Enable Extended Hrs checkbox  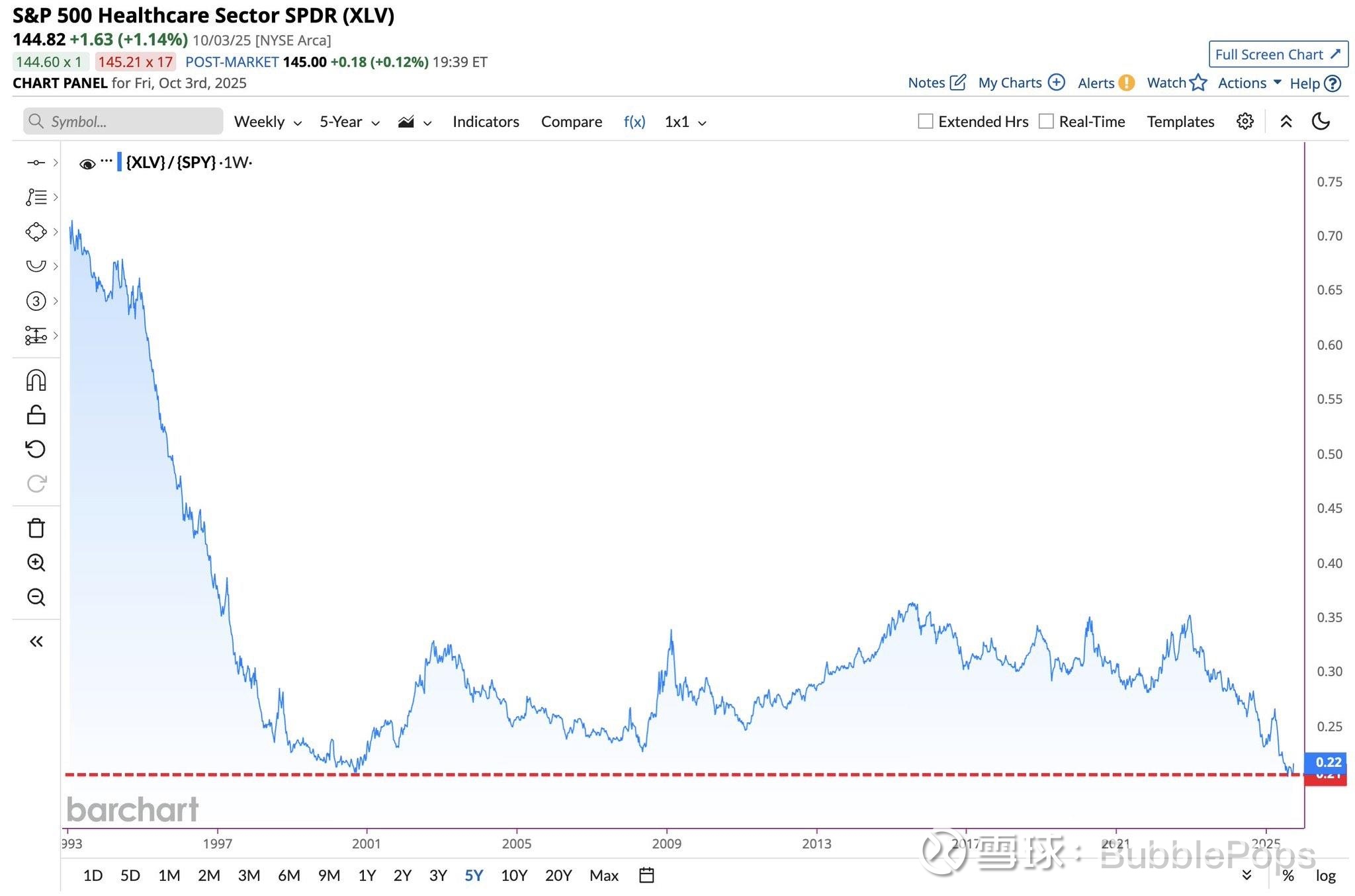pos(926,122)
